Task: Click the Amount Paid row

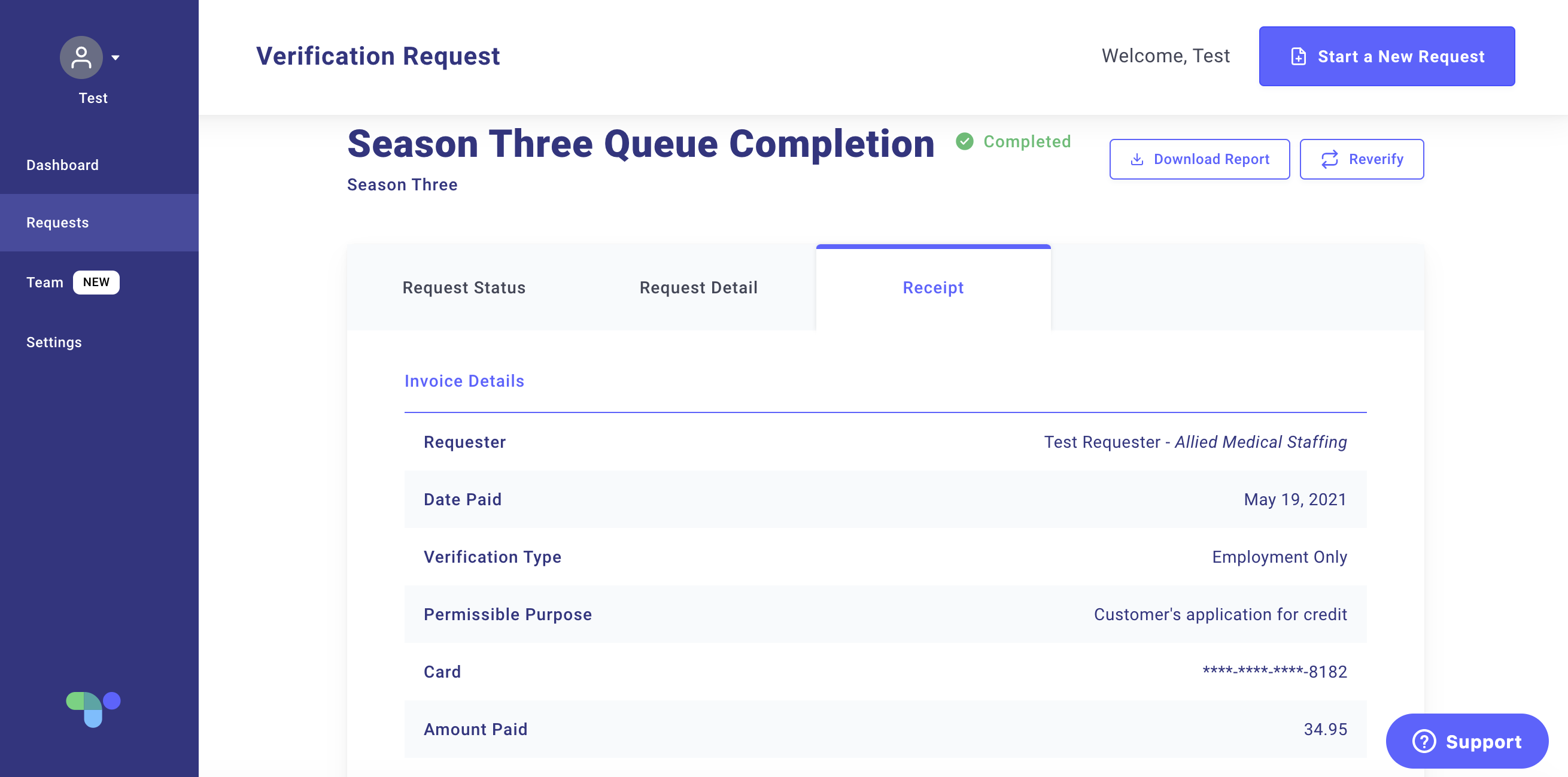Action: tap(885, 729)
